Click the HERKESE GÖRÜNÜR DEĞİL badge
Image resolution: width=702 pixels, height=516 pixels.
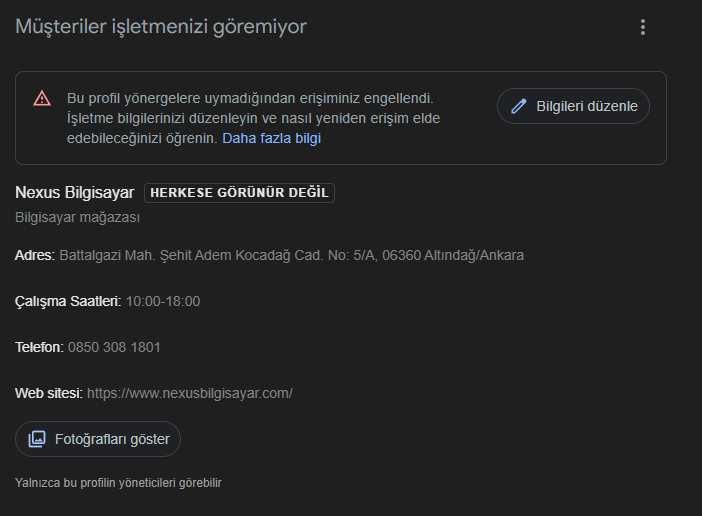[x=240, y=192]
